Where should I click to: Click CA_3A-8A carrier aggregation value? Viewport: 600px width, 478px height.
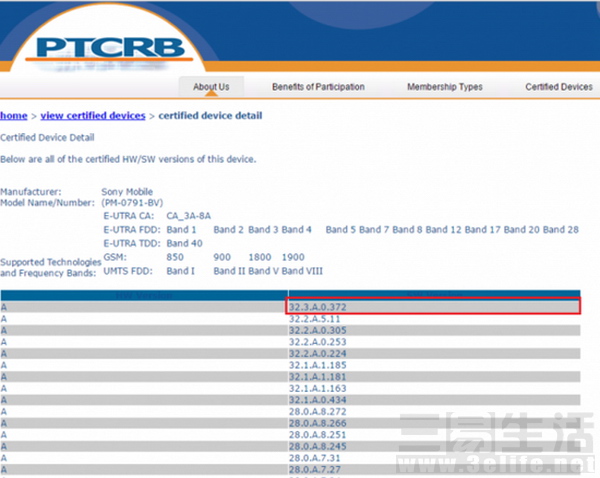pyautogui.click(x=188, y=216)
